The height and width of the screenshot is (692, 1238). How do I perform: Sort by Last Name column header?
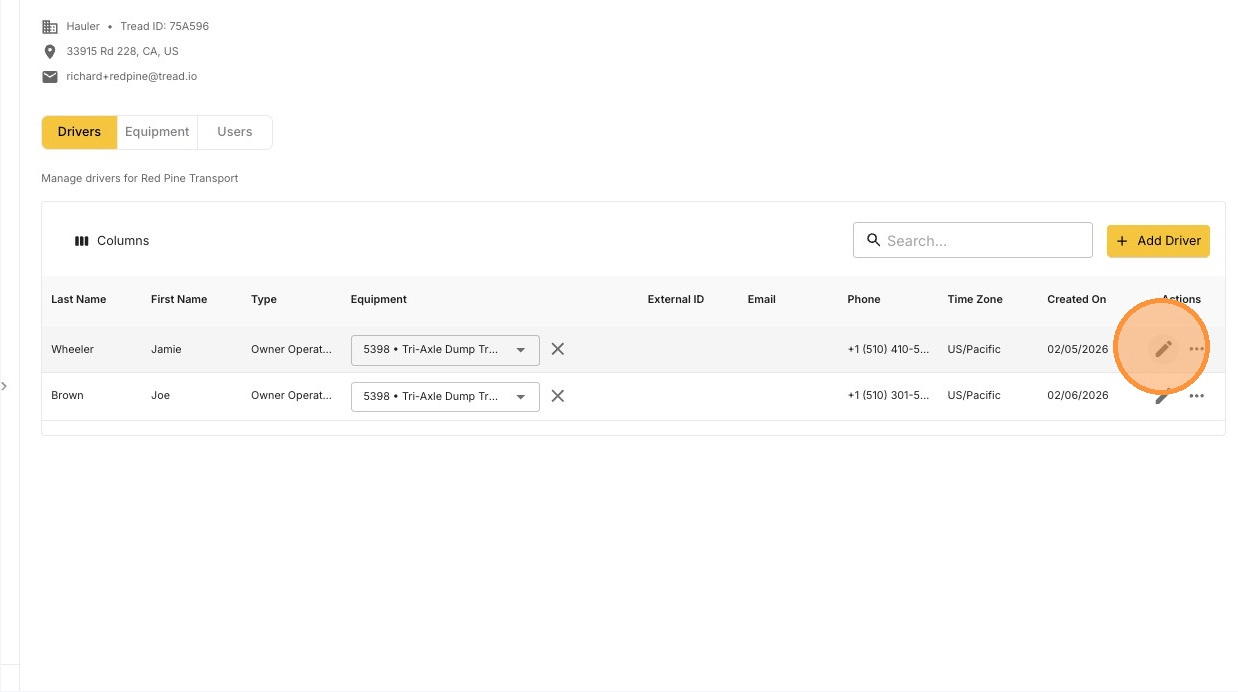point(79,299)
